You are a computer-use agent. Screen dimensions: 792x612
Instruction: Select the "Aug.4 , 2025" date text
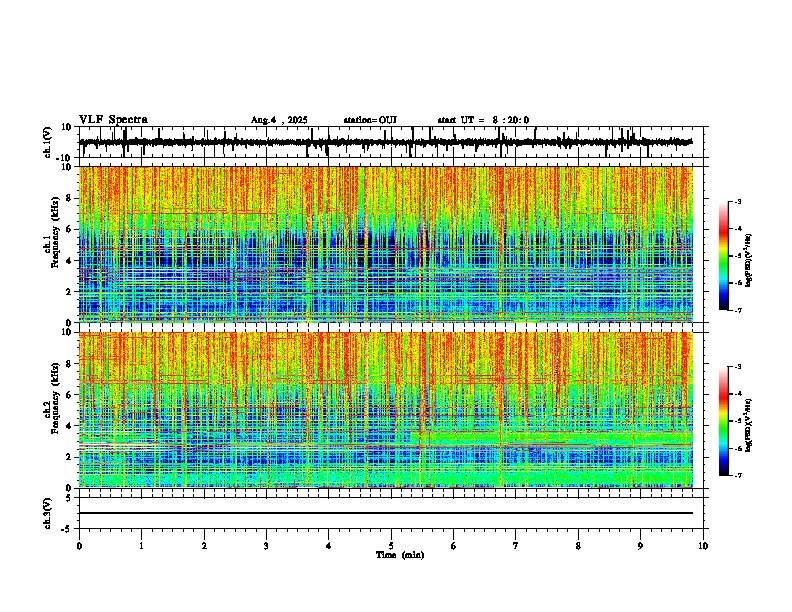coord(279,120)
